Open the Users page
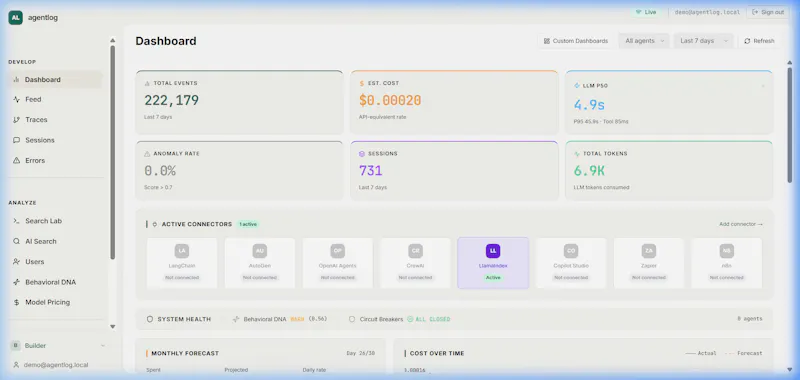This screenshot has width=800, height=380. click(x=55, y=262)
